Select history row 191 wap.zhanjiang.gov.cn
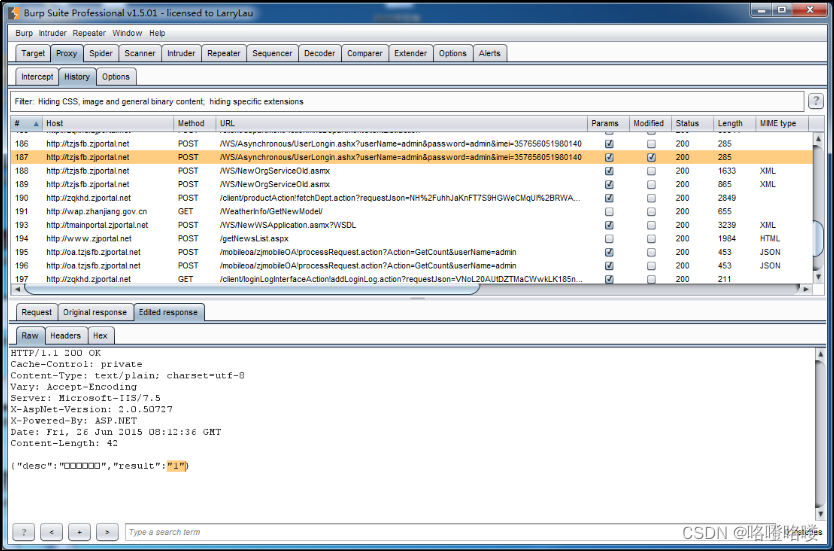The image size is (834, 551). point(412,212)
